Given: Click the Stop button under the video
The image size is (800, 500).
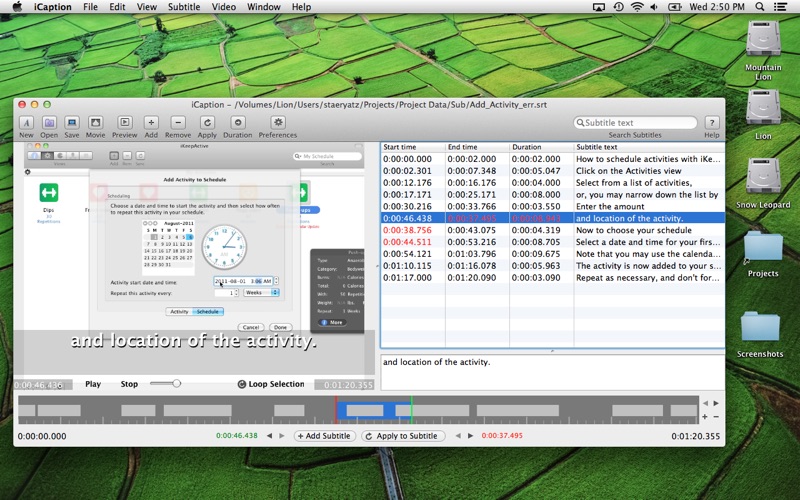Looking at the screenshot, I should 129,384.
